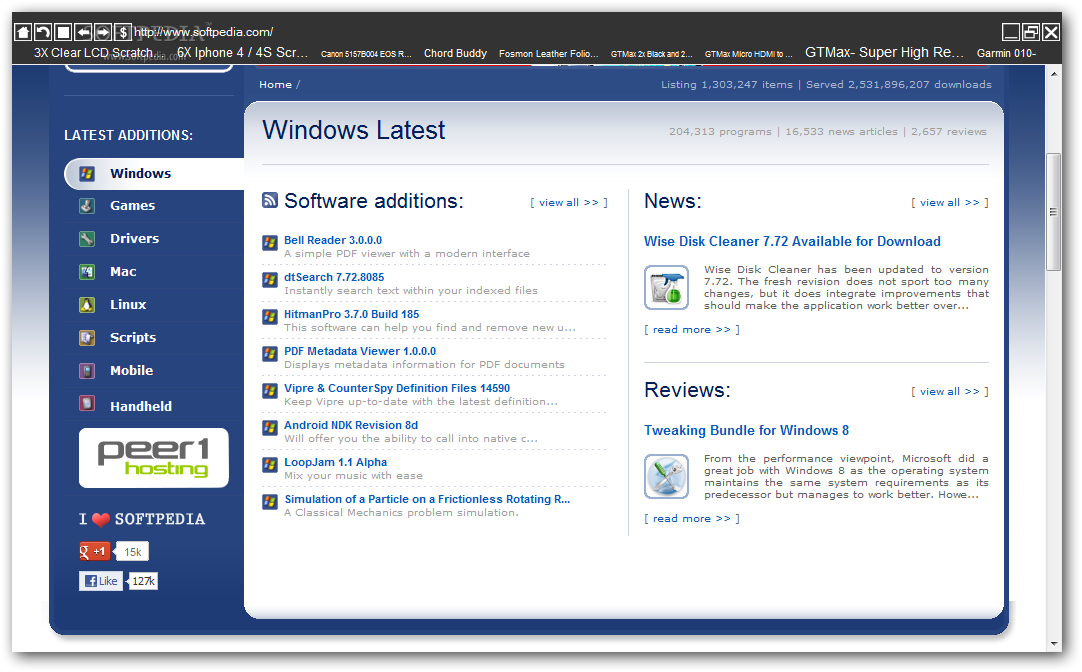Open the GTMax Micro HDMI ad link
The height and width of the screenshot is (672, 1082).
pos(749,54)
